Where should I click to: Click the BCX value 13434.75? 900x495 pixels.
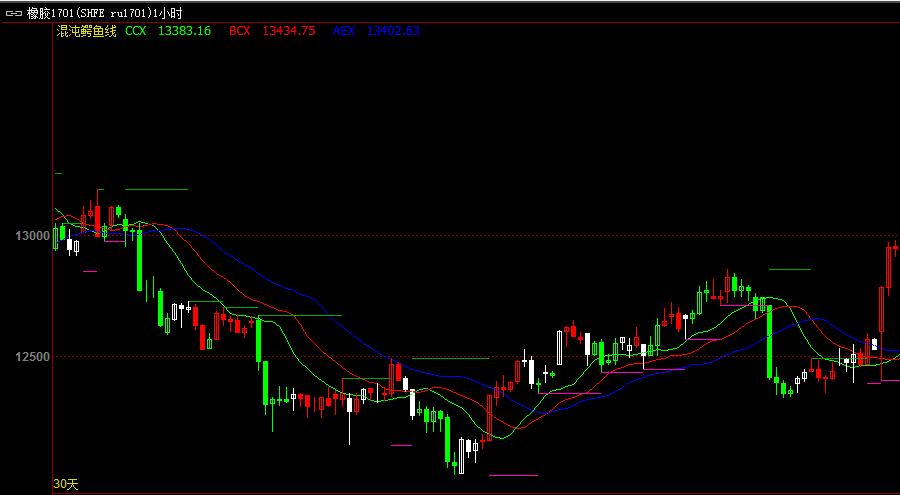point(289,32)
